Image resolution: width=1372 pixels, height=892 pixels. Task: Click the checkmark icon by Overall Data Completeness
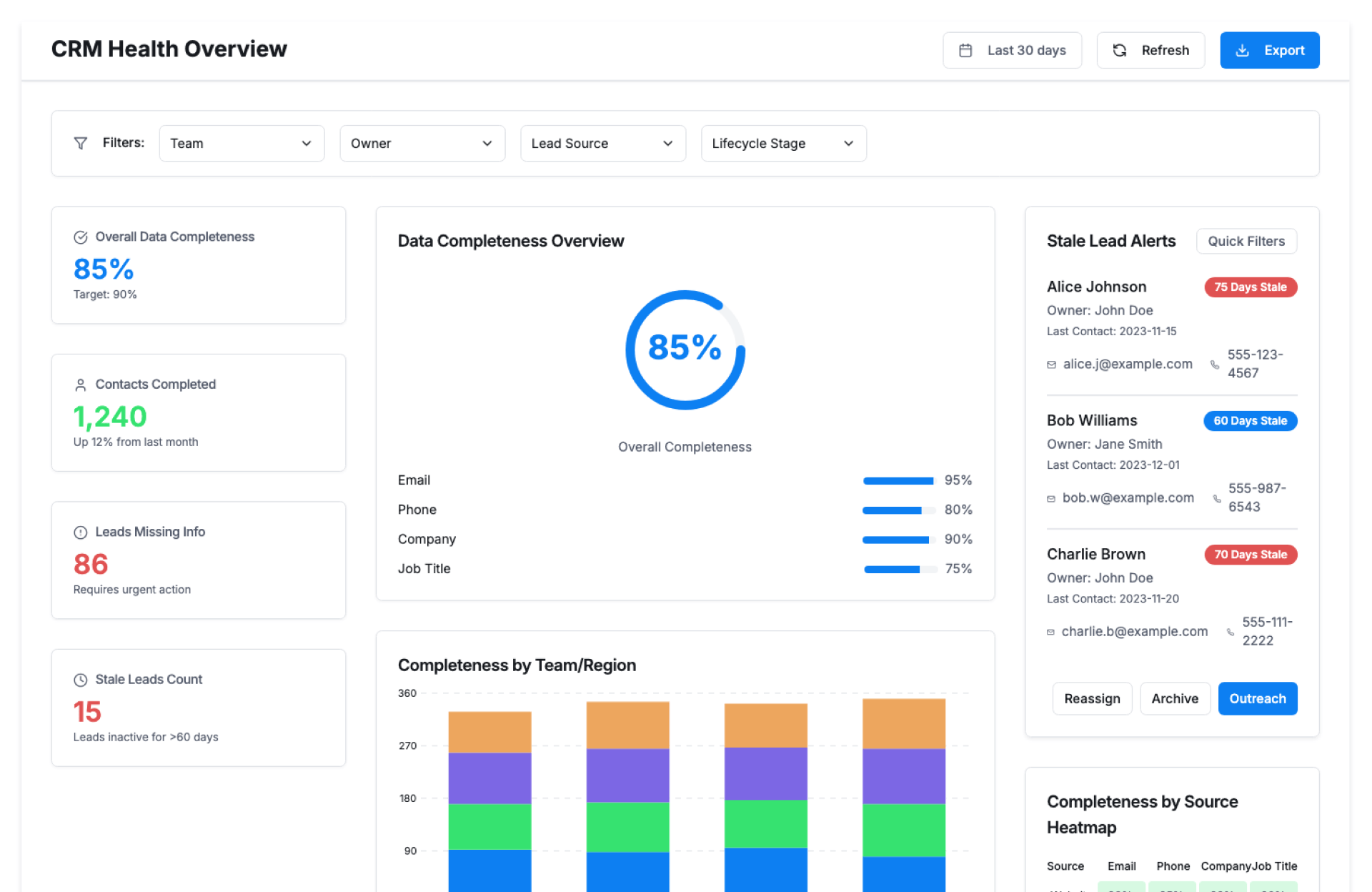(81, 237)
